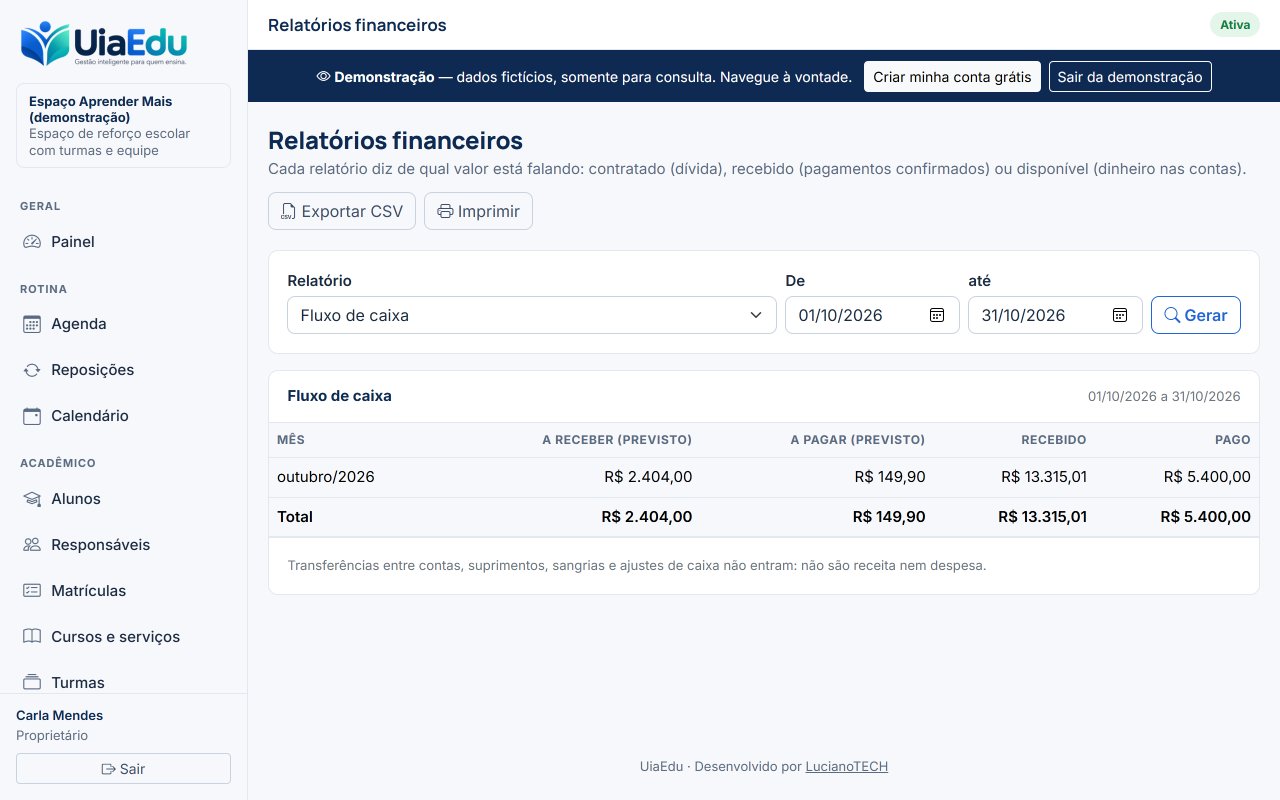
Task: Click R$ 5.400,00 in the Total row
Action: tap(1206, 517)
